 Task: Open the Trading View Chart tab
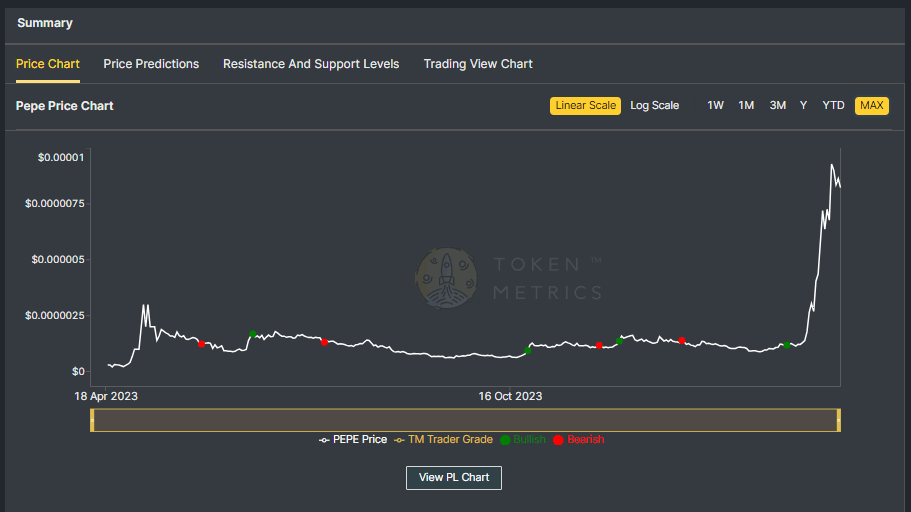coord(478,64)
